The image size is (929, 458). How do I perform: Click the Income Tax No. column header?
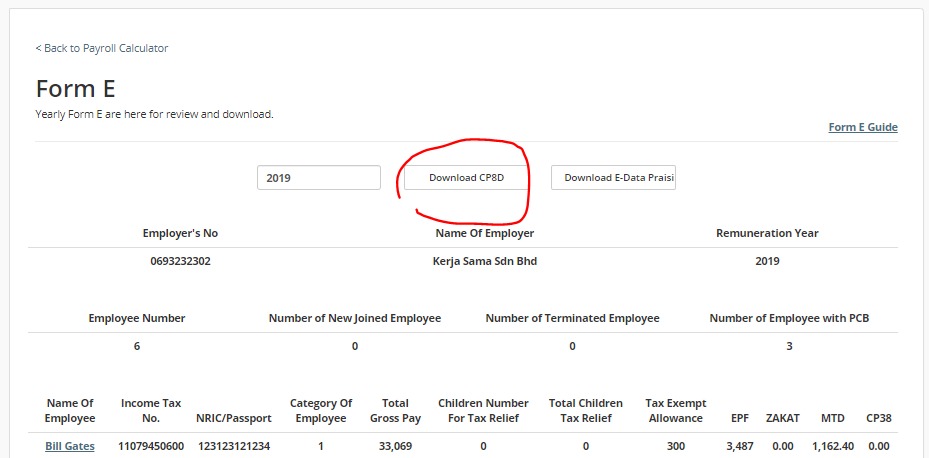point(151,411)
